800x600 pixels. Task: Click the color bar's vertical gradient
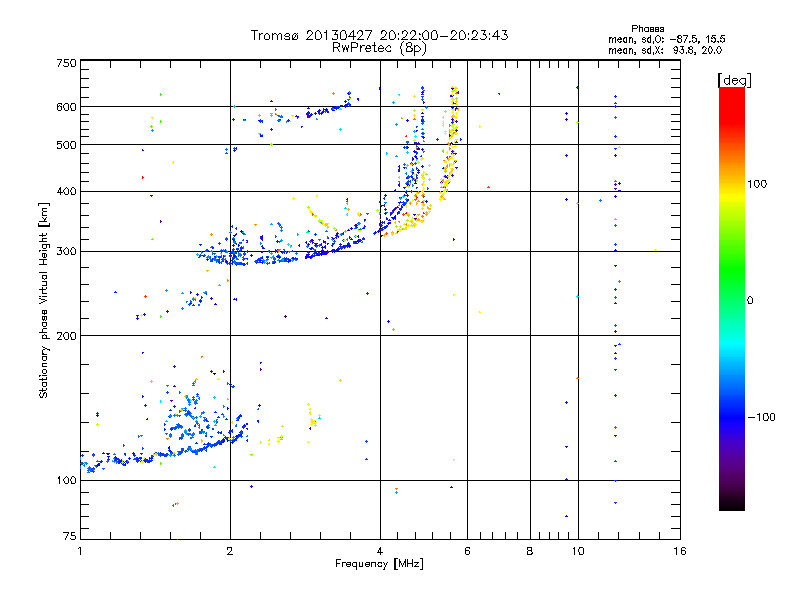pyautogui.click(x=732, y=298)
